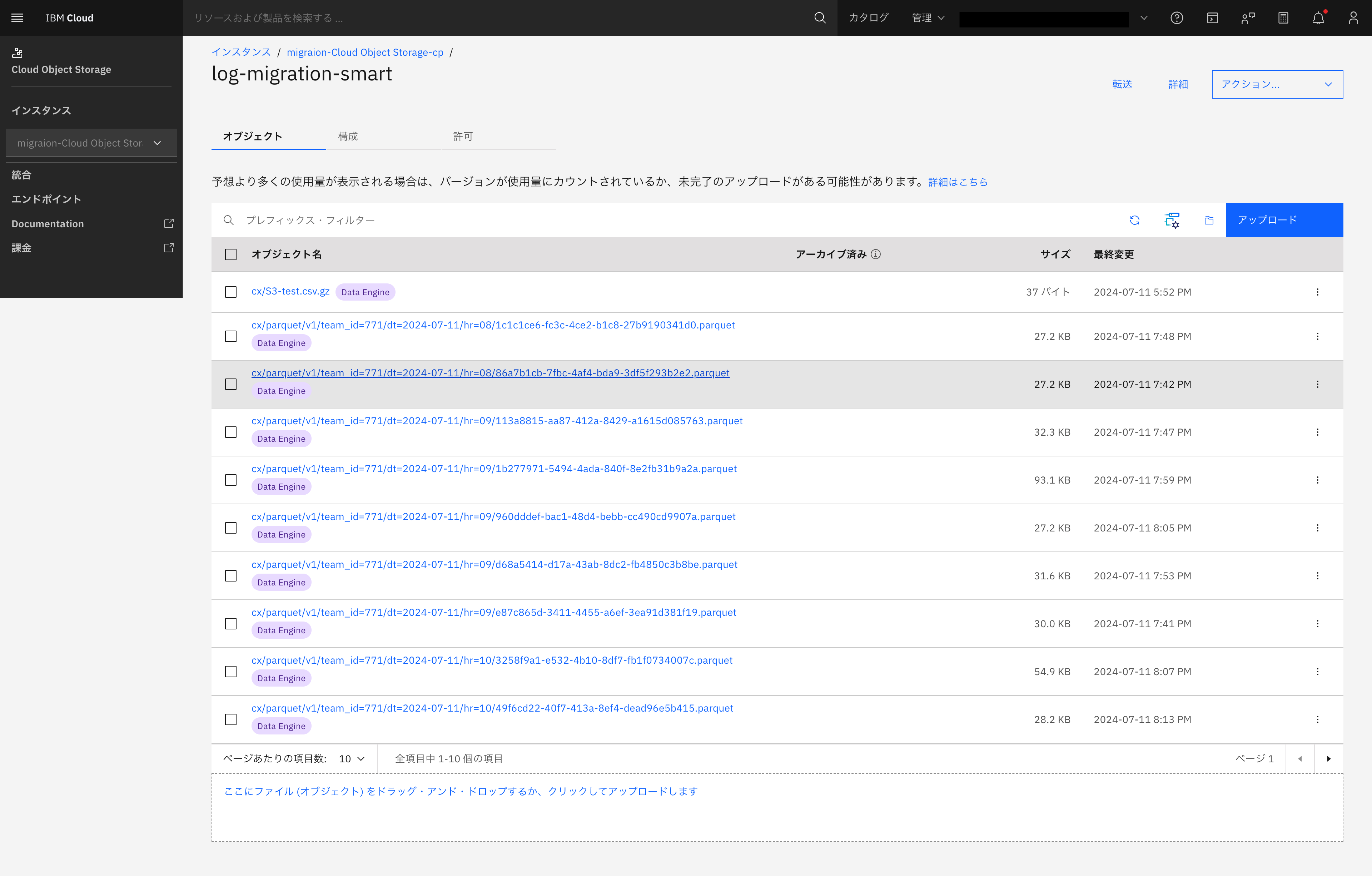Switch to the 構成 tab
Image resolution: width=1372 pixels, height=876 pixels.
tap(349, 136)
